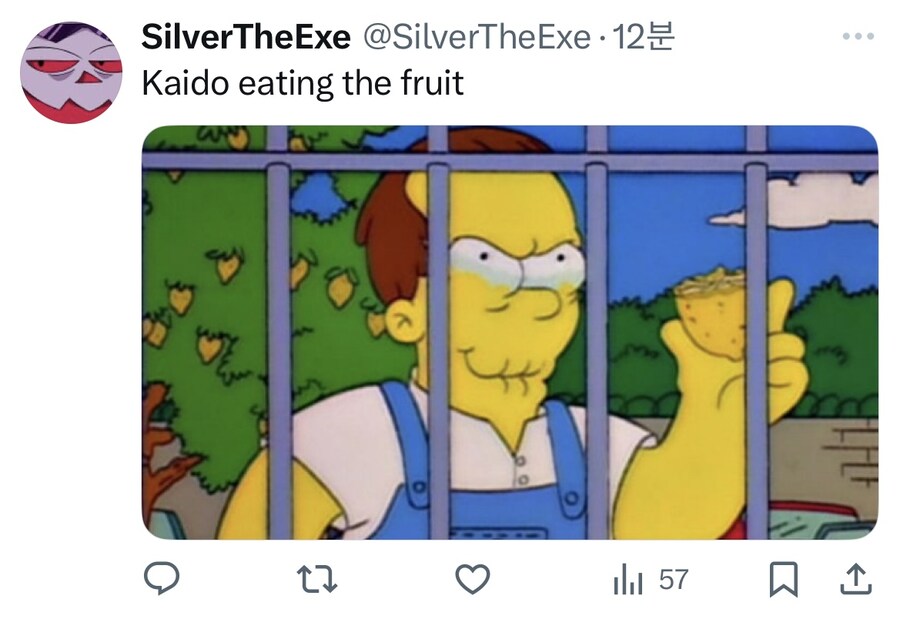
Task: Share the tweet via the upload arrow icon
Action: click(x=856, y=578)
